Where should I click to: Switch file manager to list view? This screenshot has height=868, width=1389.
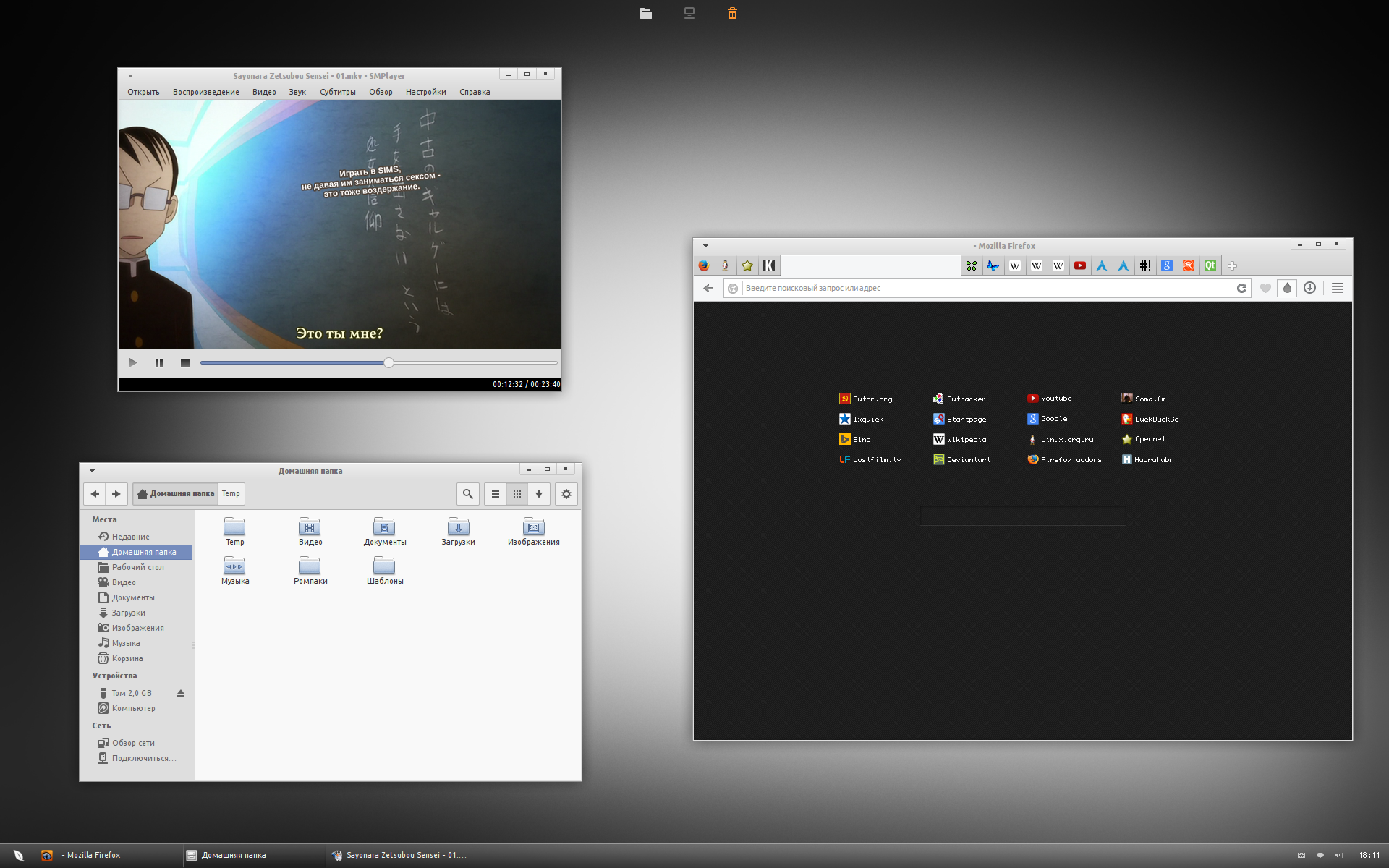496,494
